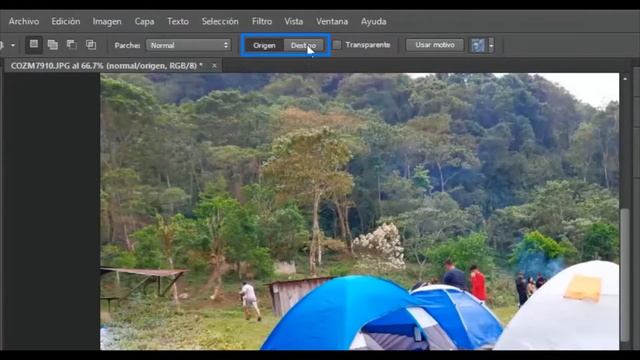This screenshot has height=360, width=640.
Task: Select the Add to selection icon
Action: [x=53, y=44]
